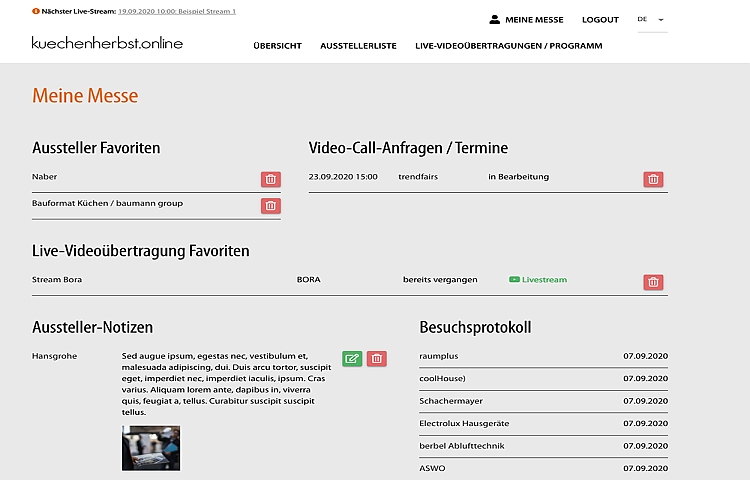The height and width of the screenshot is (480, 750).
Task: Open the Hansgrohe note image thumbnail
Action: 151,448
